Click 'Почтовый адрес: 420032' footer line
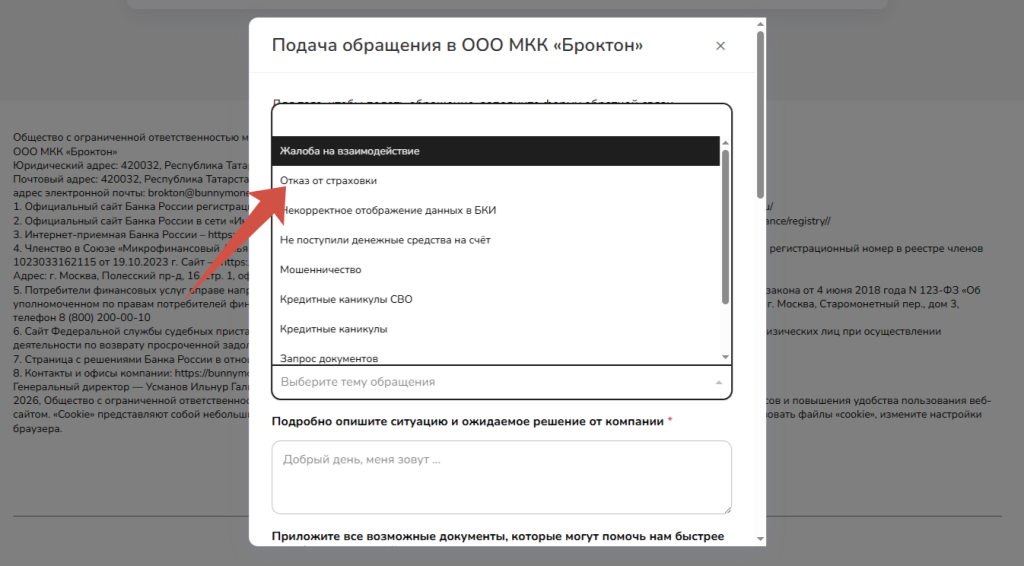The image size is (1024, 566). pyautogui.click(x=131, y=179)
